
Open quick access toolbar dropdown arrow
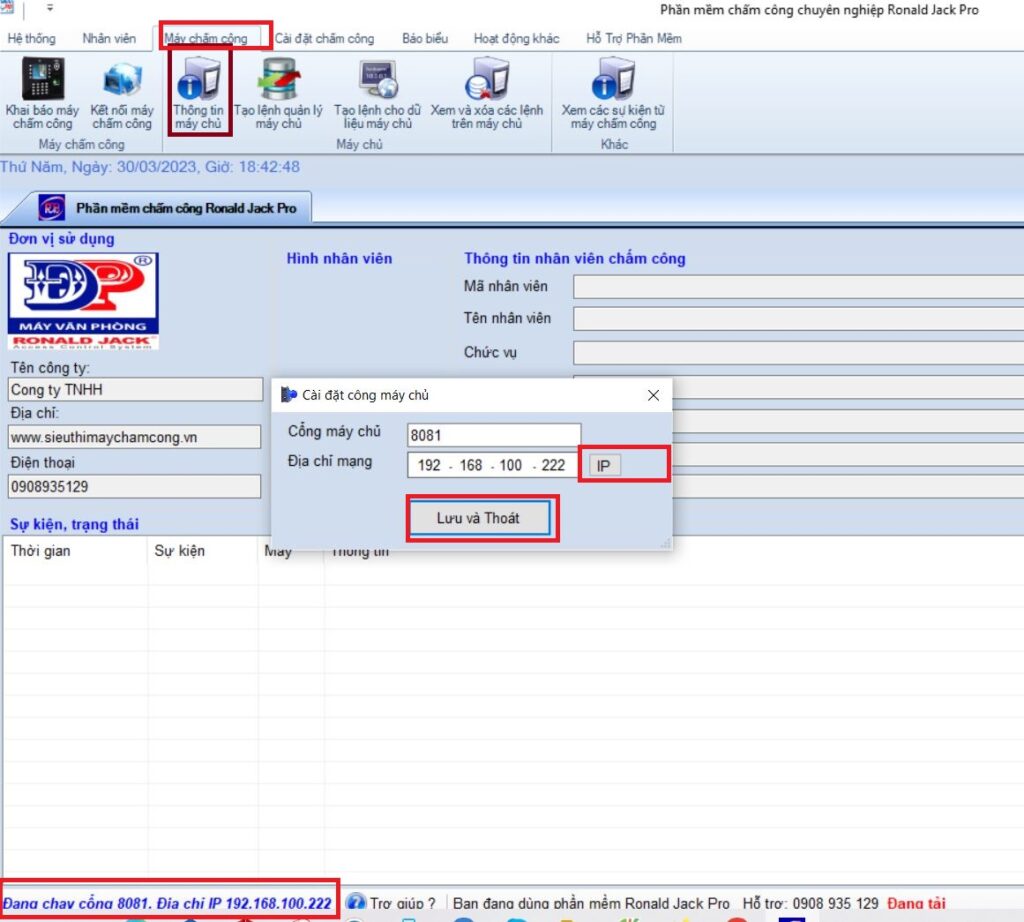[x=50, y=8]
